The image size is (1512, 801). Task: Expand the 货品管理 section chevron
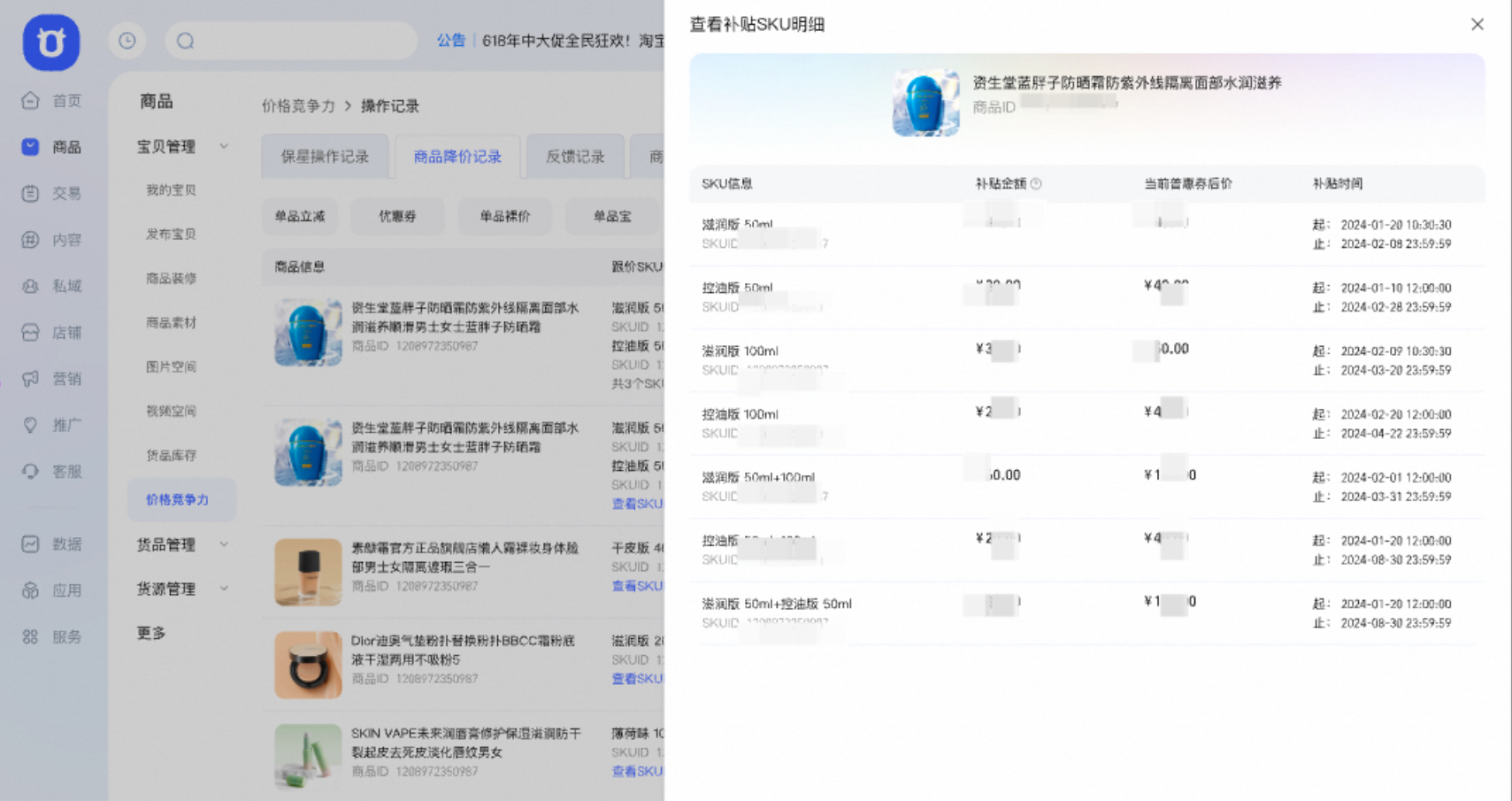click(224, 544)
